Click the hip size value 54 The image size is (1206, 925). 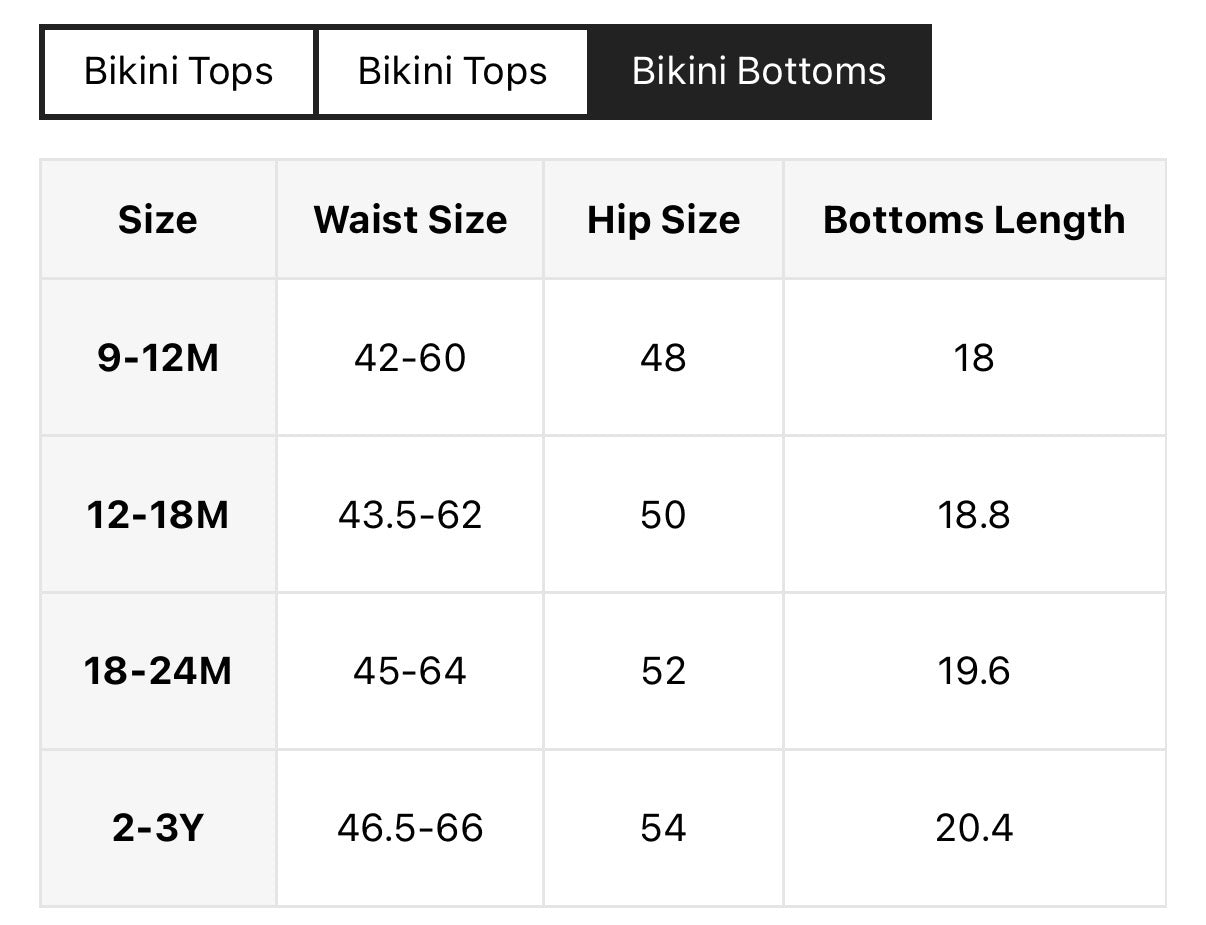pos(663,828)
